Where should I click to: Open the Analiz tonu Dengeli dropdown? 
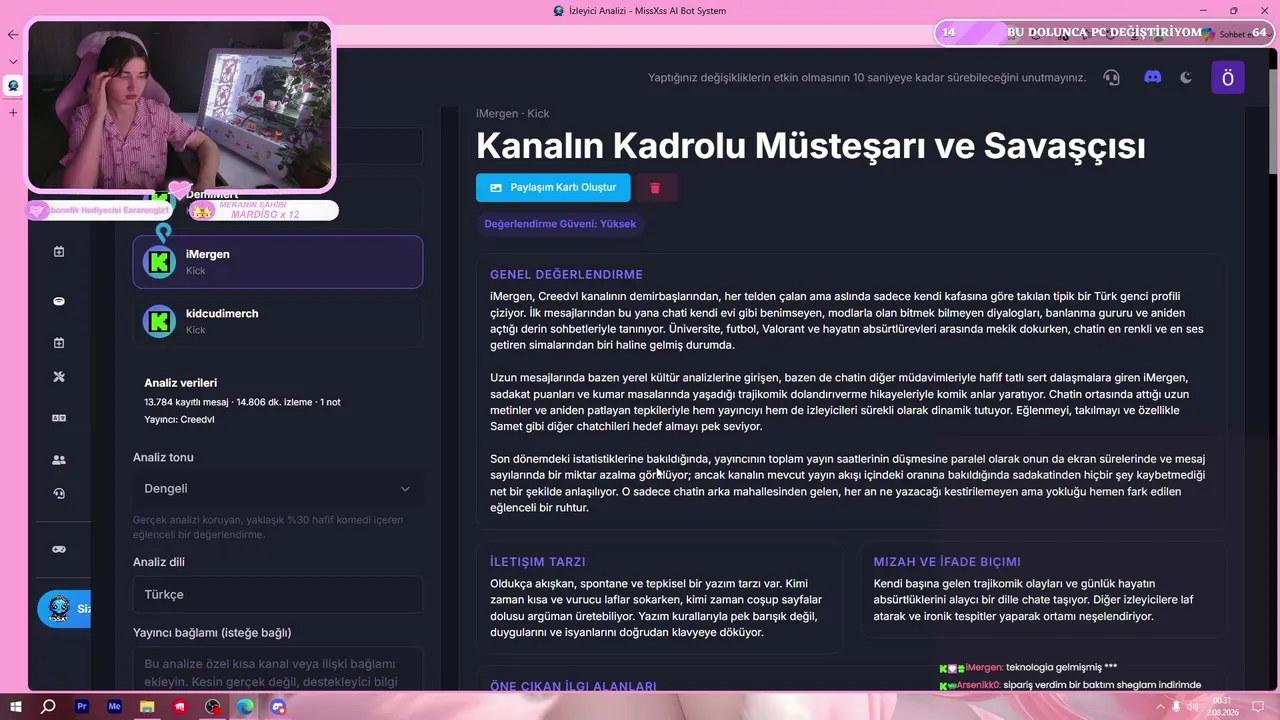278,488
